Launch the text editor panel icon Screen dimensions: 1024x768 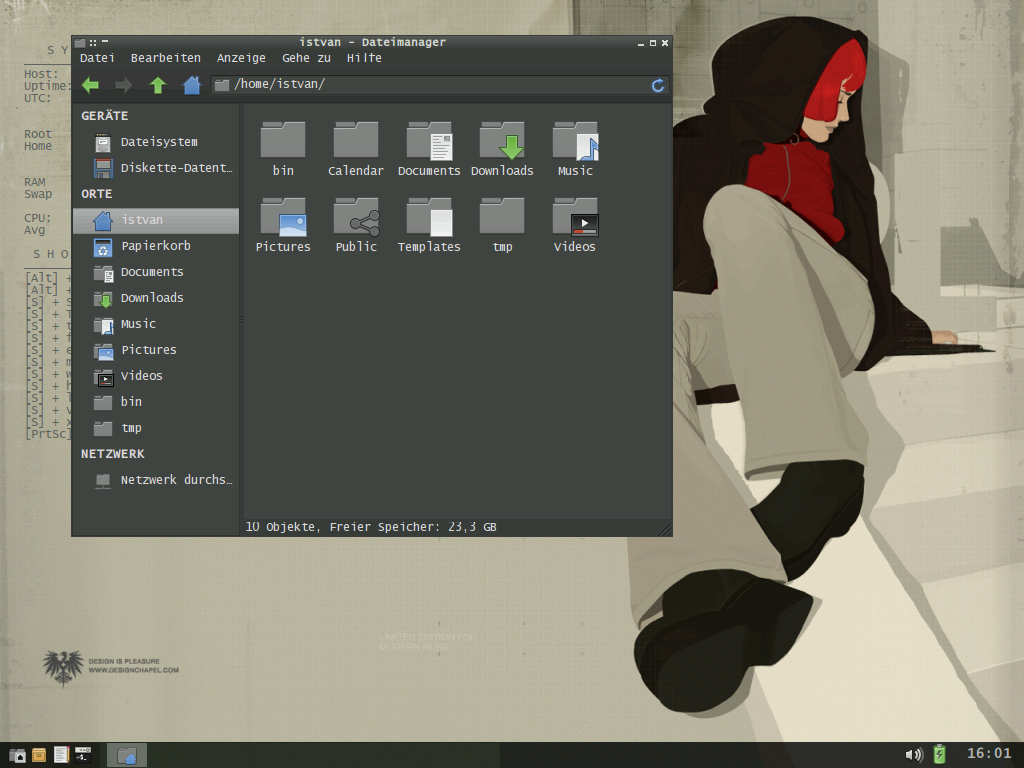[61, 755]
